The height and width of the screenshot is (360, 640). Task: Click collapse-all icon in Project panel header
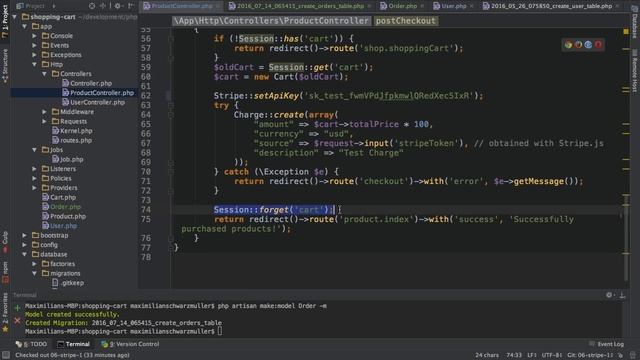coord(103,6)
